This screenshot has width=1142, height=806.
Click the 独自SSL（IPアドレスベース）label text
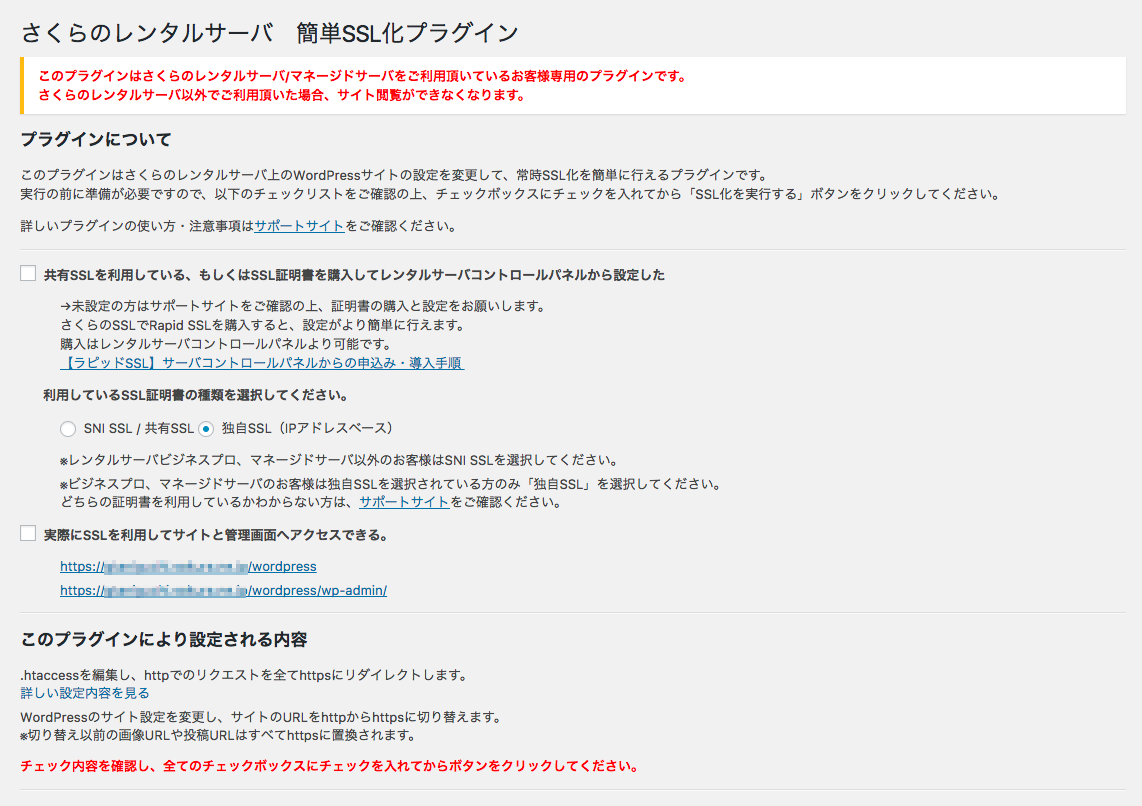(307, 428)
